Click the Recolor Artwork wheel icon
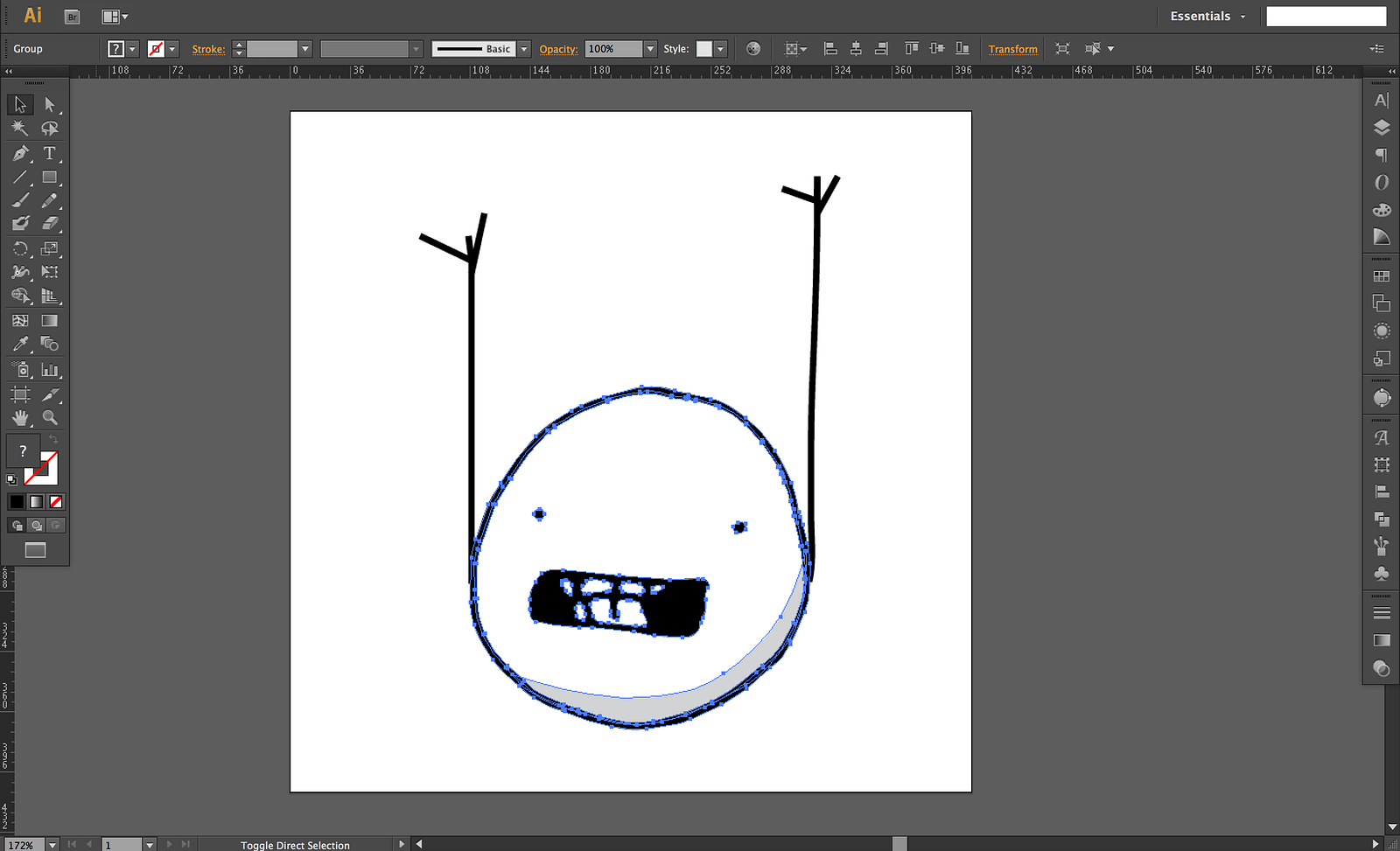This screenshot has height=851, width=1400. (753, 49)
